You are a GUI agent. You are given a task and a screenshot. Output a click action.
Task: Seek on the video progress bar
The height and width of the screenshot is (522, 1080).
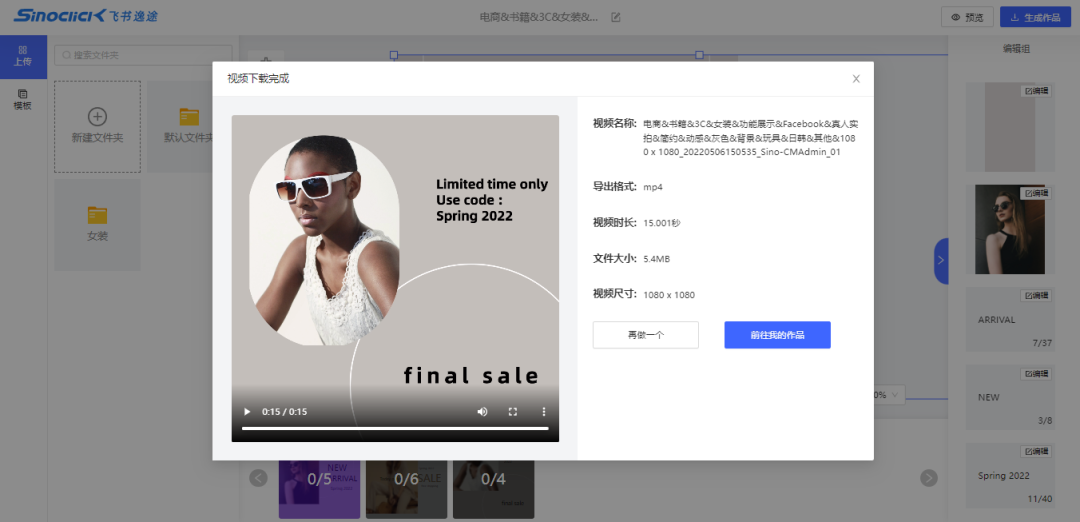(x=395, y=428)
